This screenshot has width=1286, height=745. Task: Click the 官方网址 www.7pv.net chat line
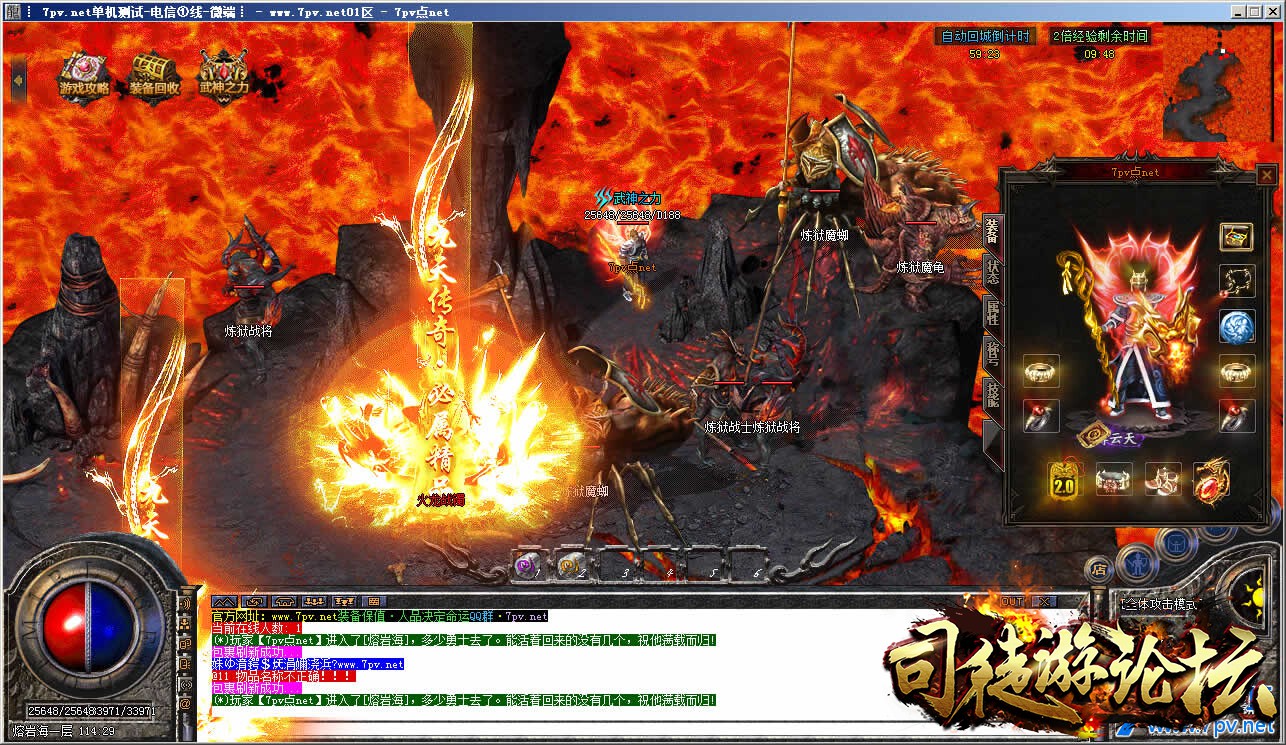[380, 616]
